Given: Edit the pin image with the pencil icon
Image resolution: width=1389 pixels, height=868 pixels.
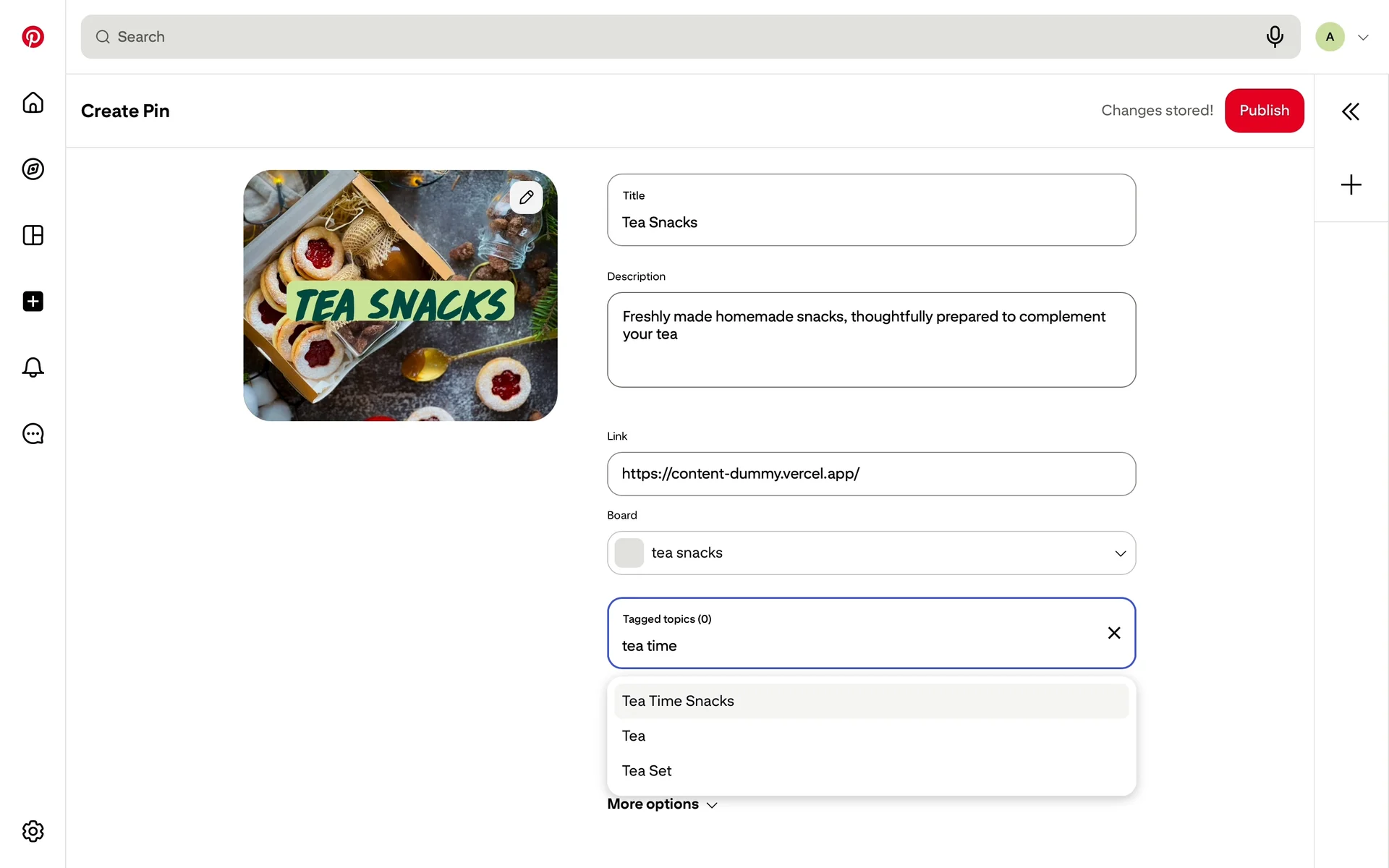Looking at the screenshot, I should (526, 197).
